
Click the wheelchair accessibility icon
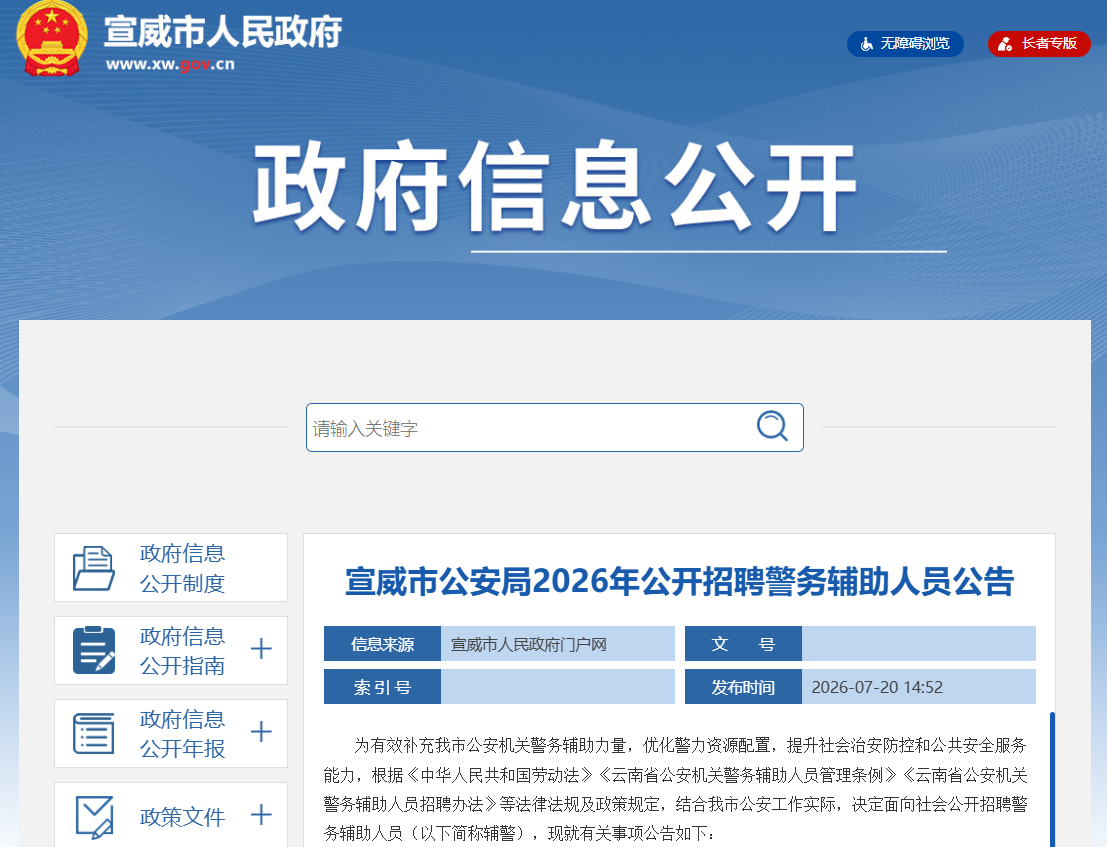pyautogui.click(x=866, y=44)
